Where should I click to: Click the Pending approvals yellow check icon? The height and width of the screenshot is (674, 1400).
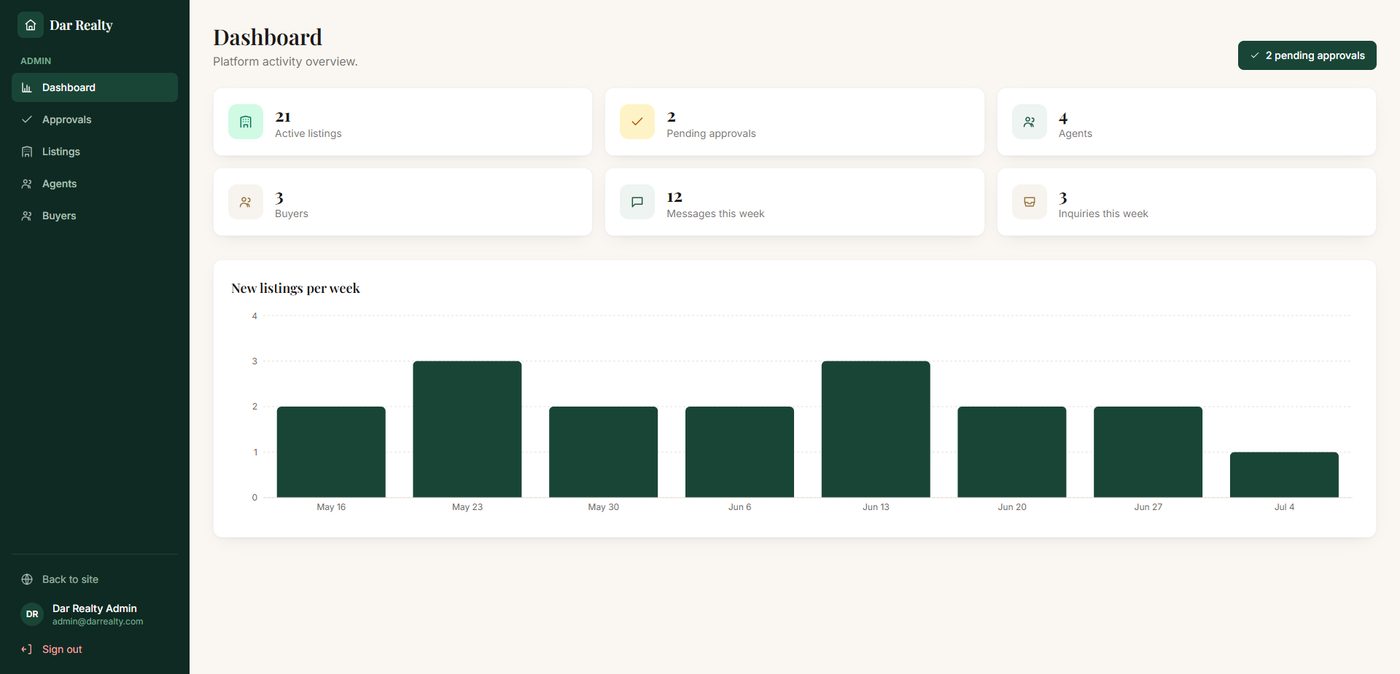coord(637,122)
